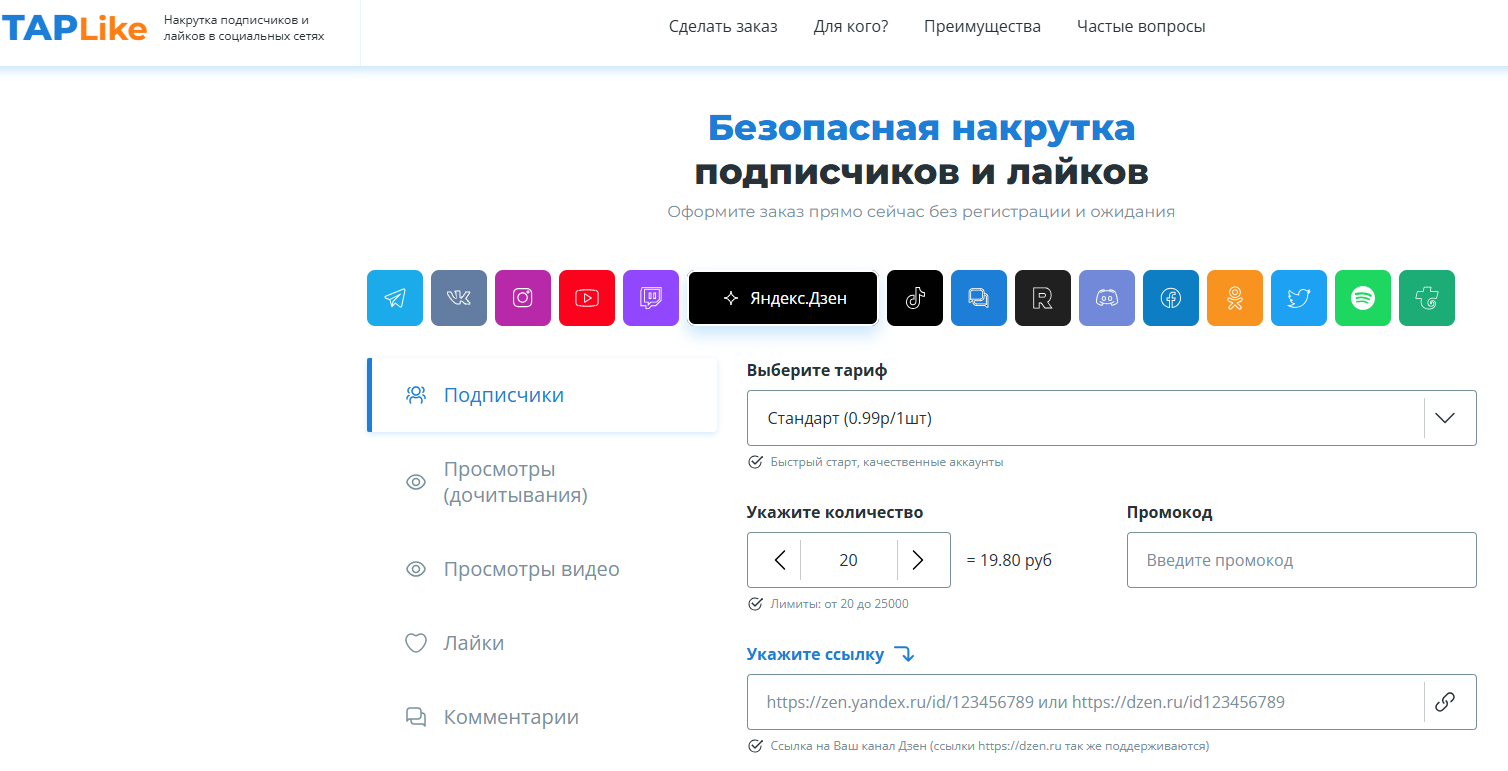Click the = 19.80 руб price text
This screenshot has width=1508, height=771.
1009,560
